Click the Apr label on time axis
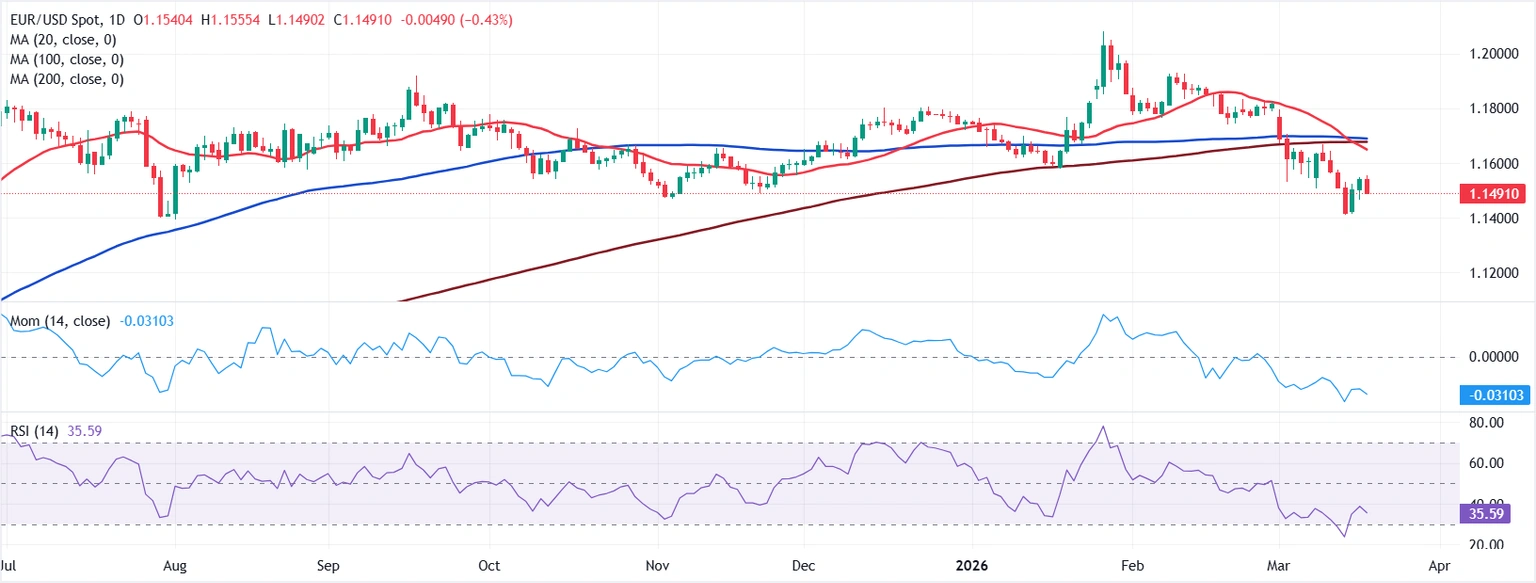This screenshot has height=583, width=1536. click(x=1439, y=566)
